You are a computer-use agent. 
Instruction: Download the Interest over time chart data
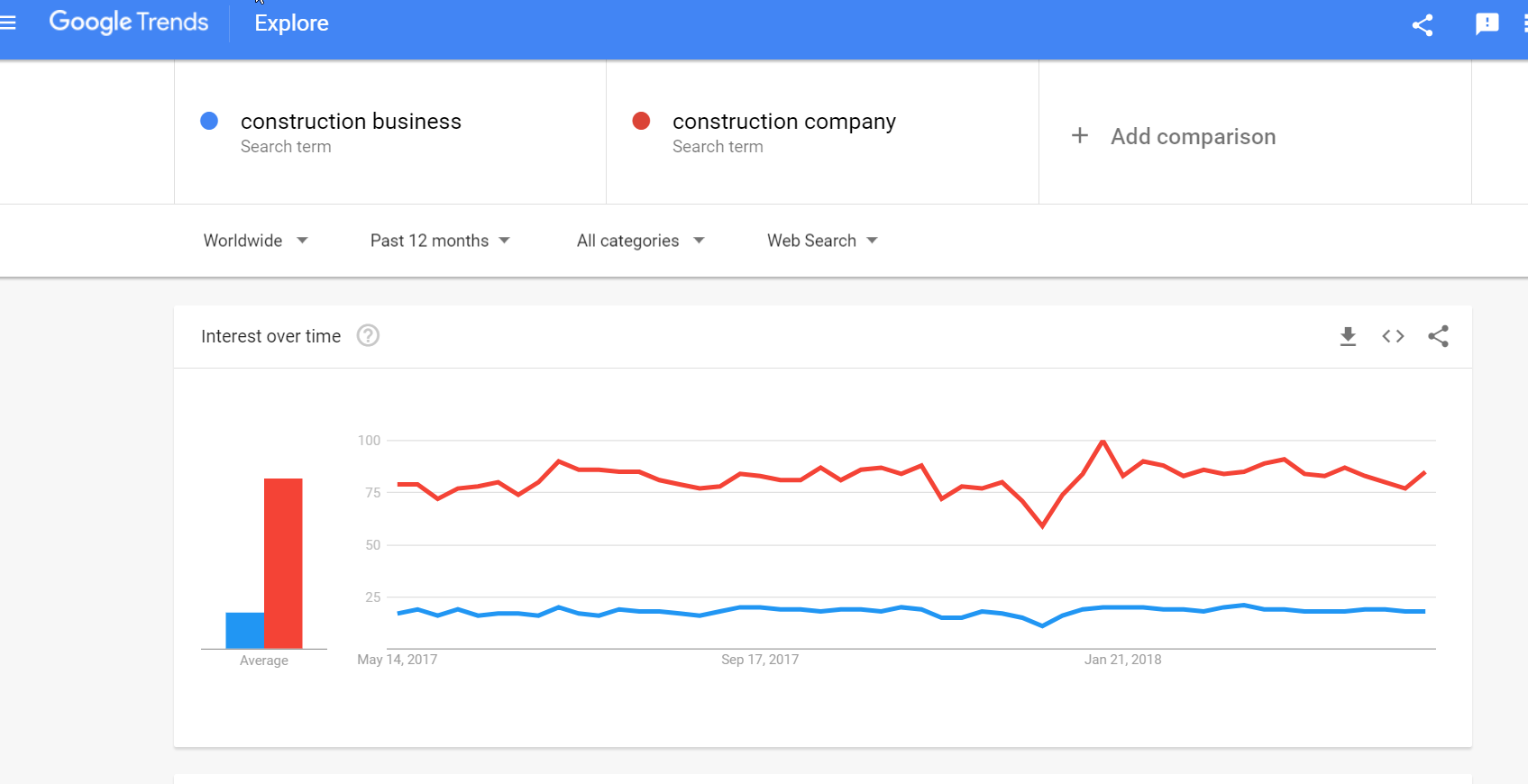[1348, 336]
